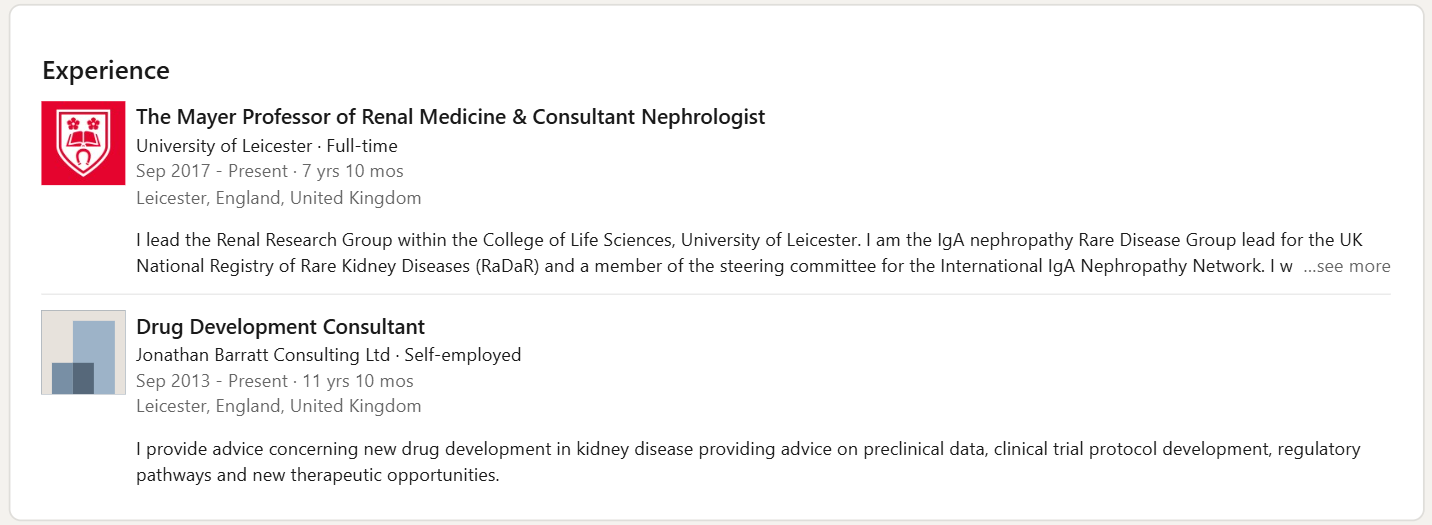The width and height of the screenshot is (1432, 525).
Task: Select the Sep 2013 - Present date text
Action: pos(212,381)
